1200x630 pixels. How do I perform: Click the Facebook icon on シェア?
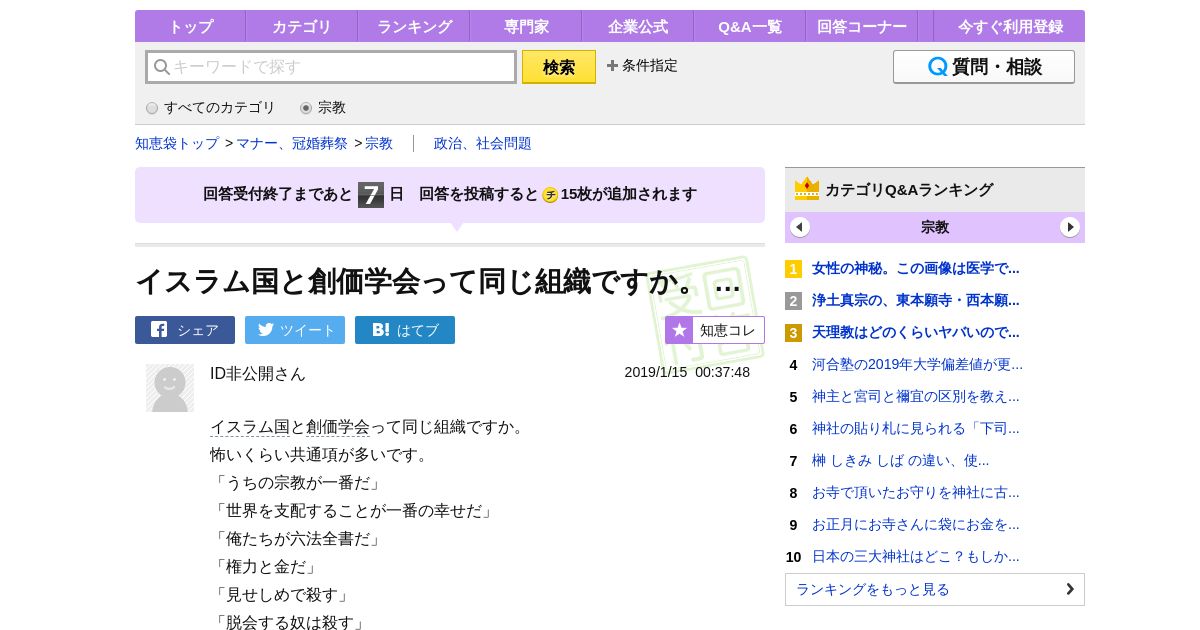[159, 329]
